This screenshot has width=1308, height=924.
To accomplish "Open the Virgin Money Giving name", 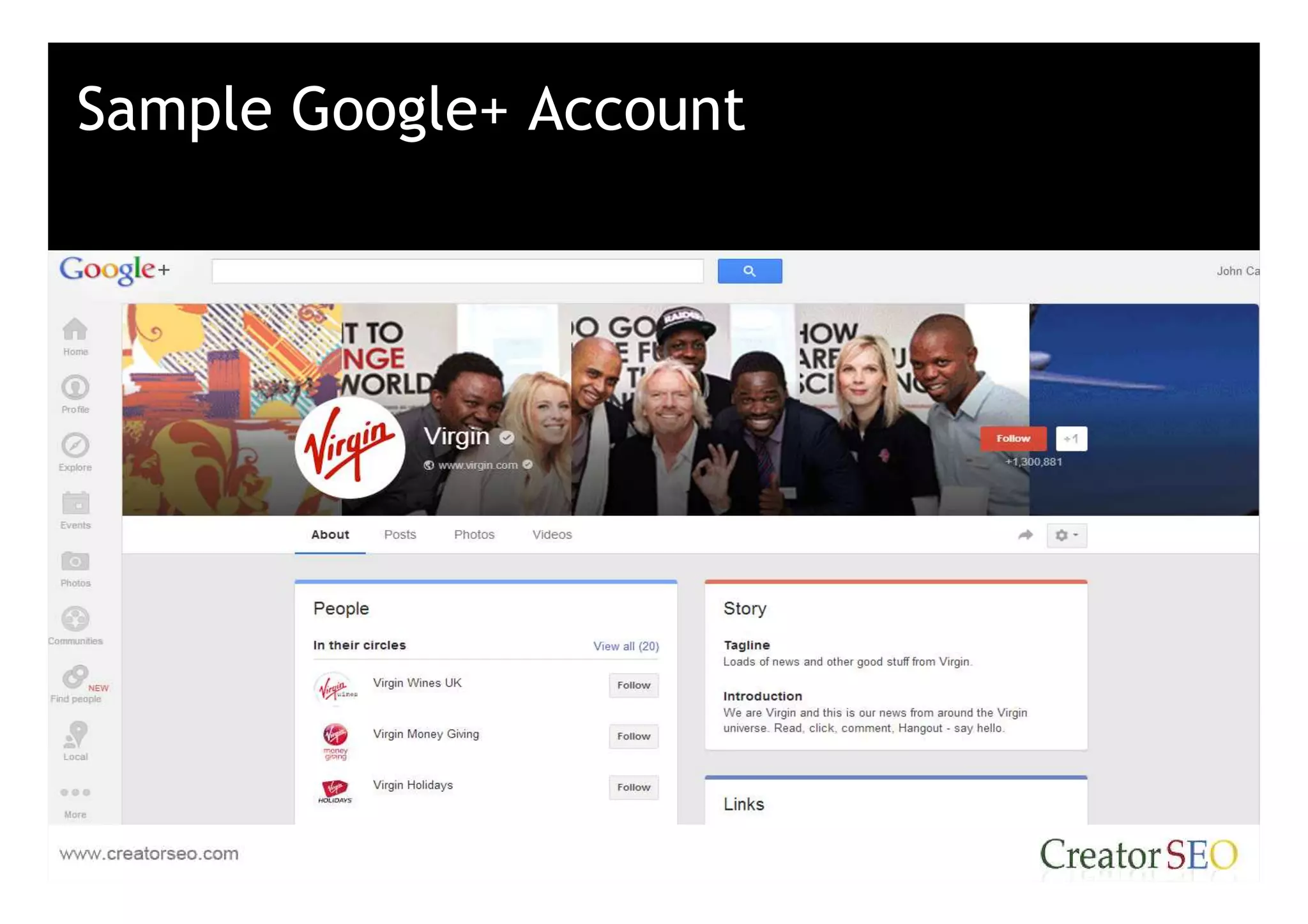I will point(426,734).
